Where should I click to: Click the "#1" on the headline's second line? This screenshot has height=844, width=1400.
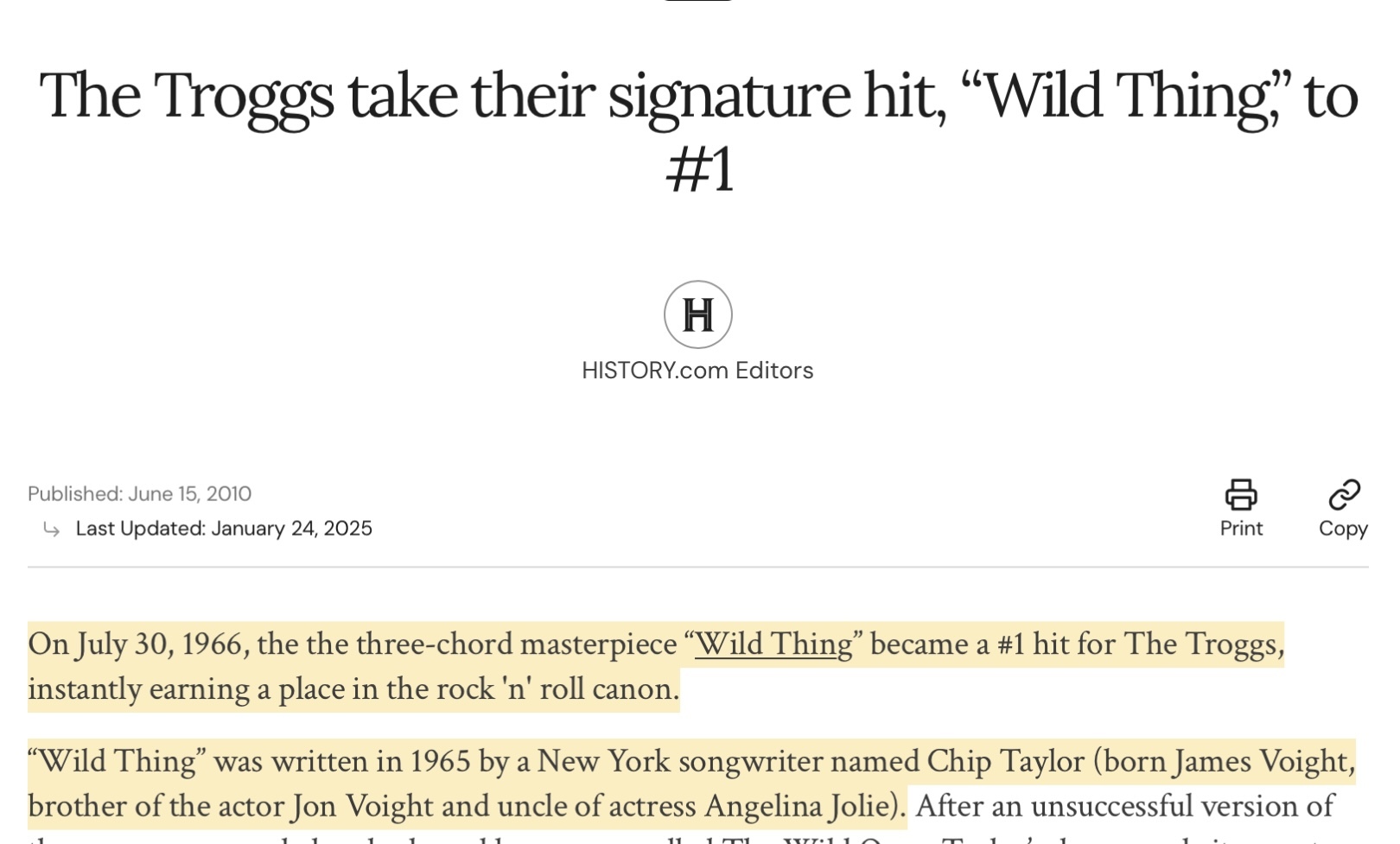tap(699, 169)
